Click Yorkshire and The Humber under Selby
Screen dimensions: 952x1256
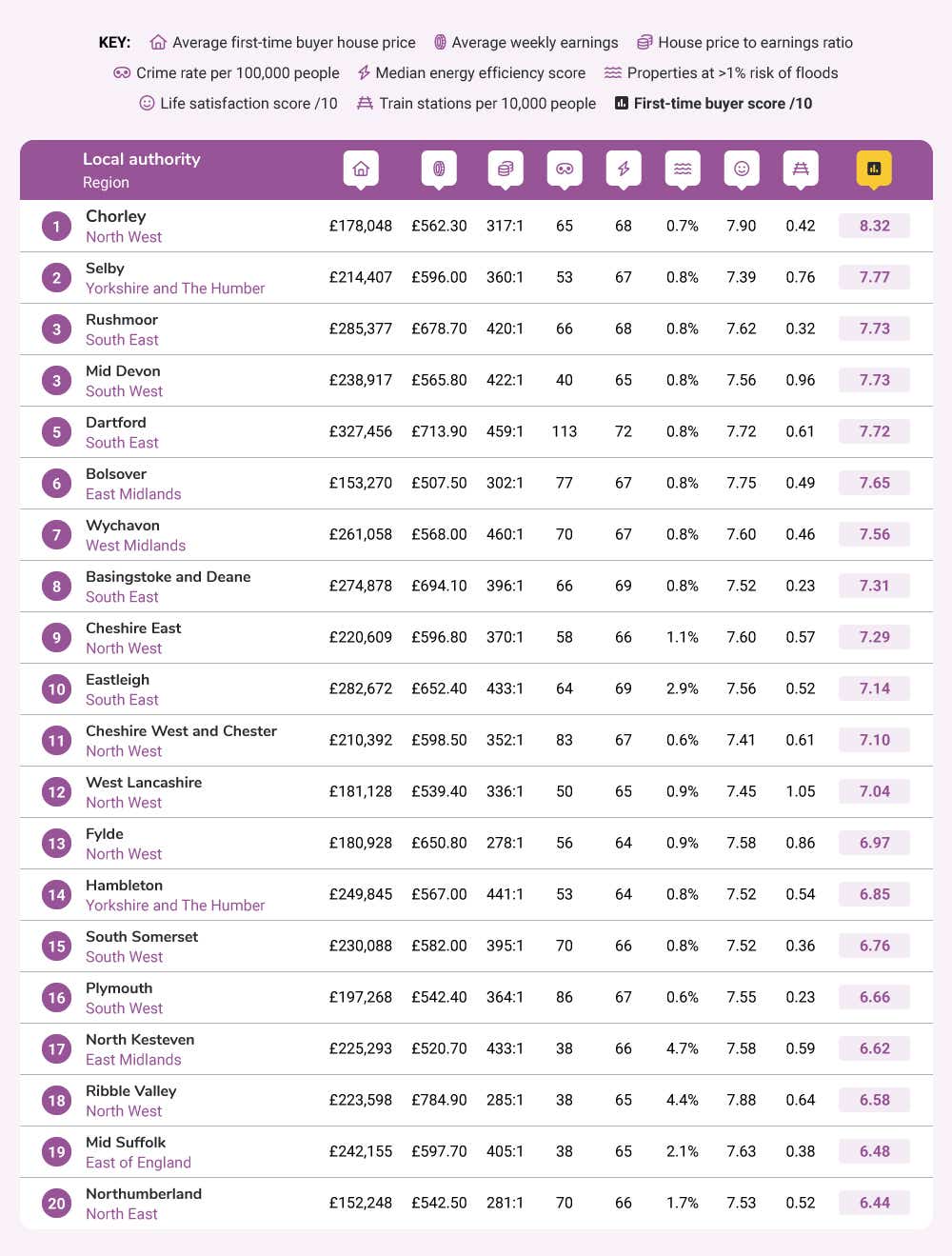click(x=175, y=289)
